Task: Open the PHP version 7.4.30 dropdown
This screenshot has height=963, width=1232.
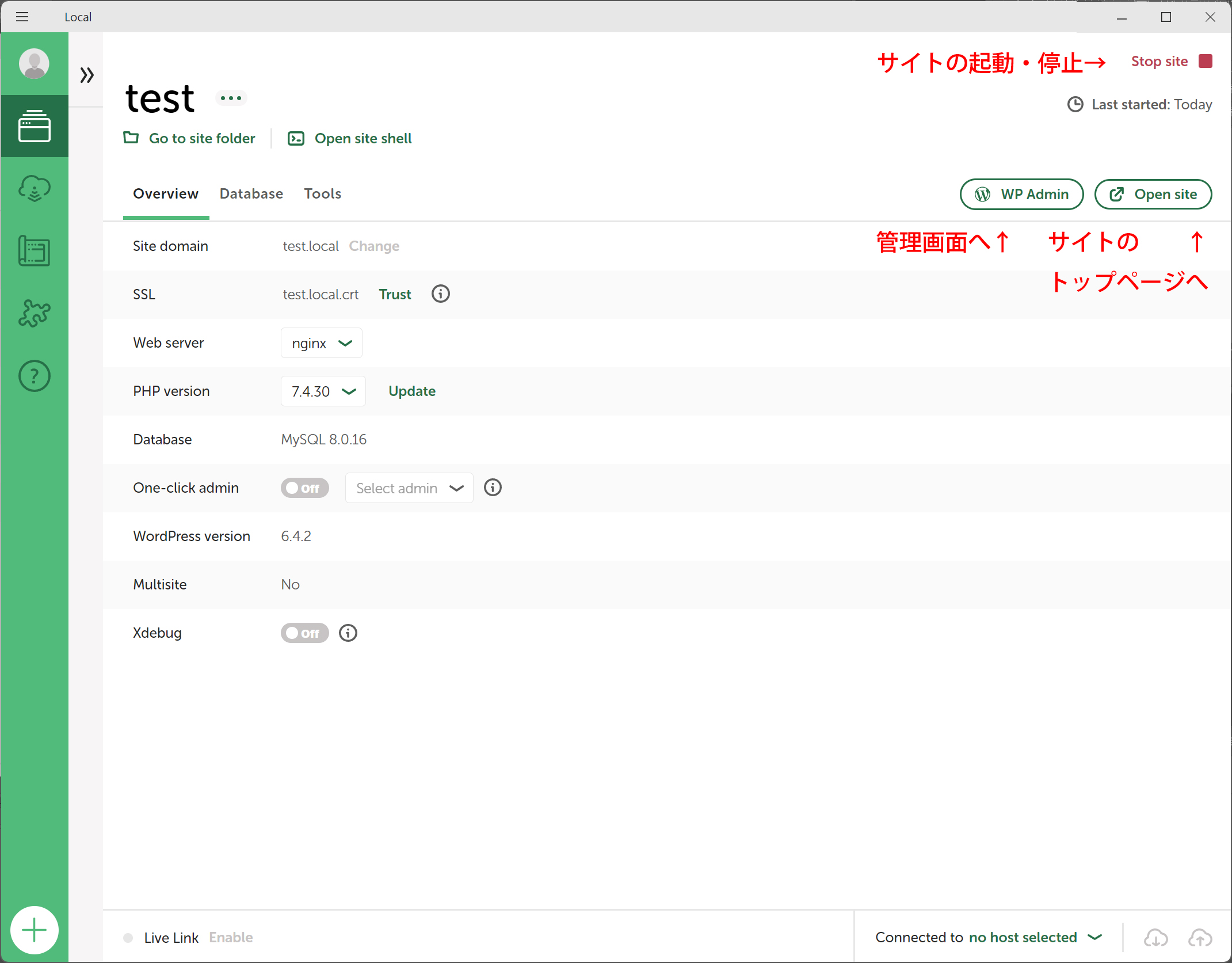Action: coord(323,391)
